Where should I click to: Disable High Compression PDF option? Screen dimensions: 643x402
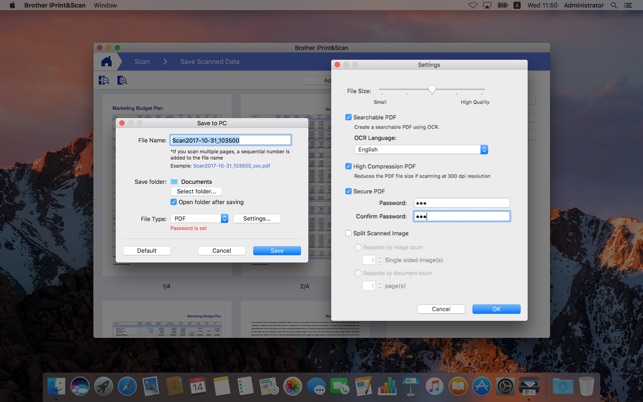pyautogui.click(x=349, y=166)
